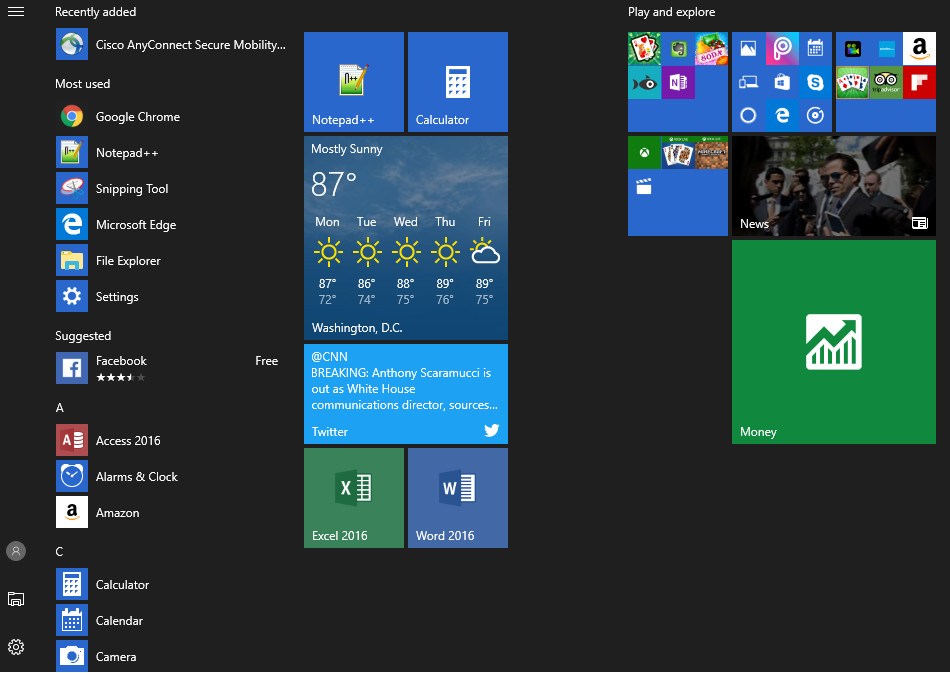
Task: Open the large green Money tile
Action: pyautogui.click(x=834, y=342)
